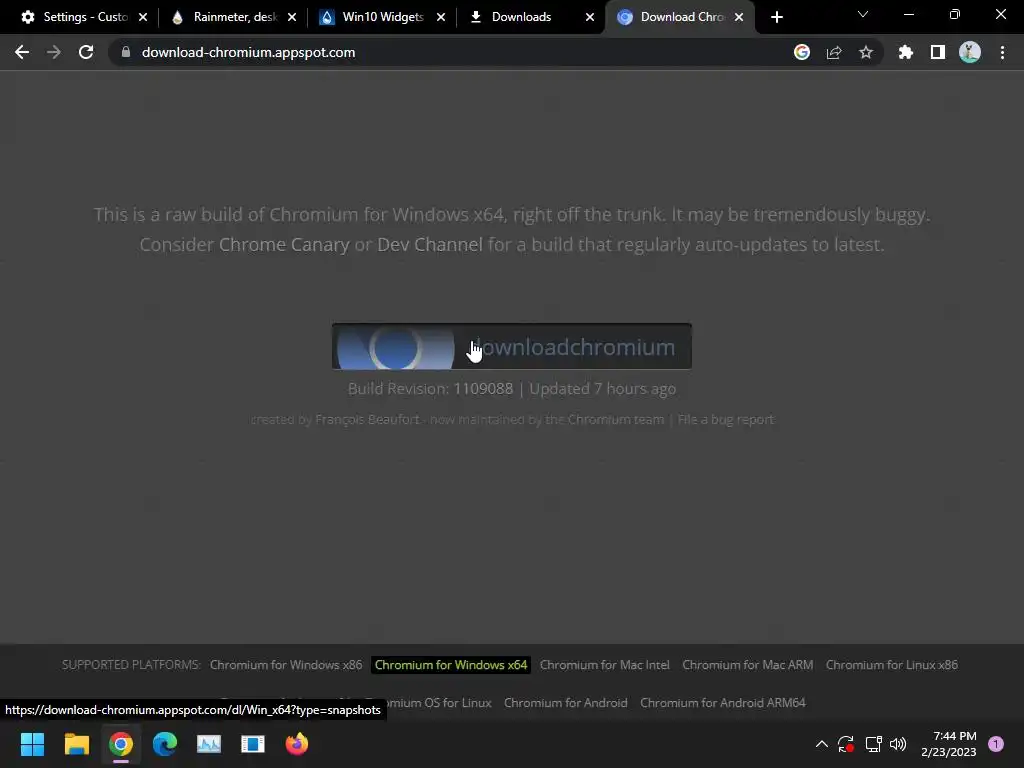Click the forward navigation arrow
This screenshot has width=1024, height=768.
[54, 52]
